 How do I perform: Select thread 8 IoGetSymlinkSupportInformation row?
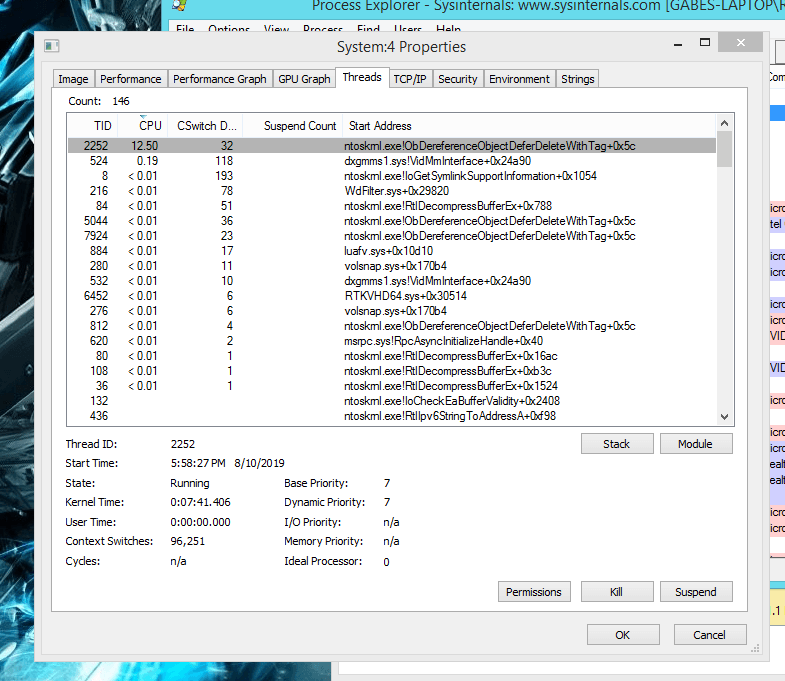click(x=391, y=176)
